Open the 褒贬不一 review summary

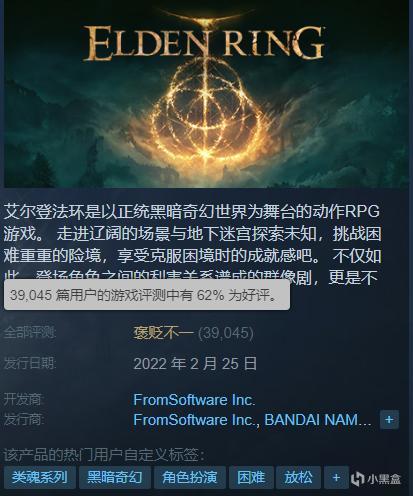[x=163, y=333]
